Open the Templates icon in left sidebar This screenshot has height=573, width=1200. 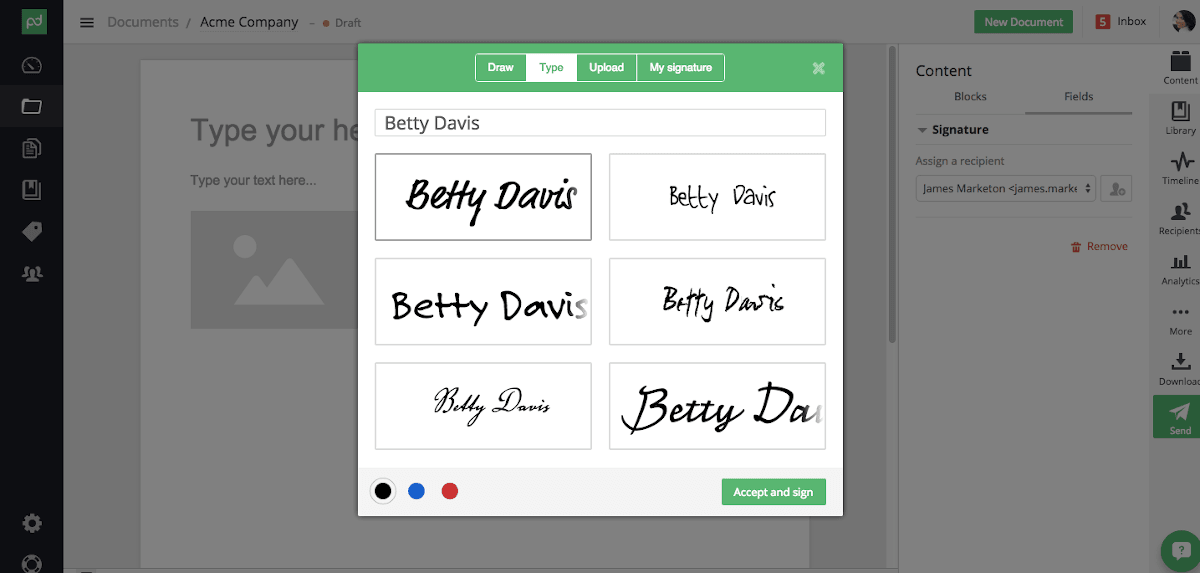[x=31, y=149]
